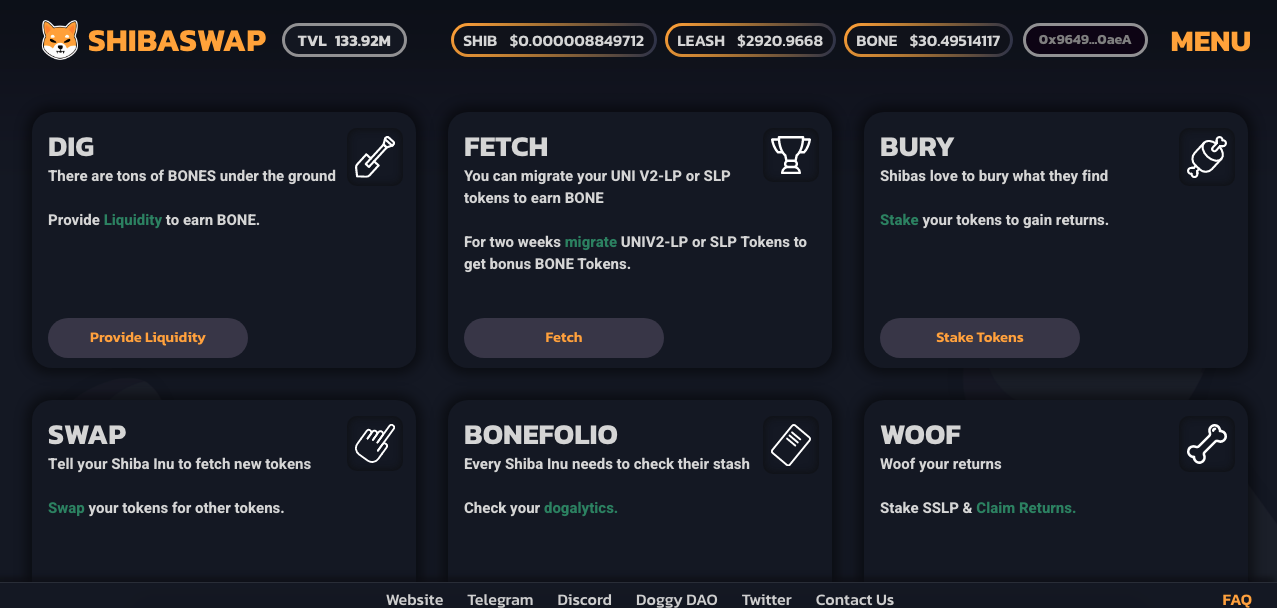Image resolution: width=1277 pixels, height=608 pixels.
Task: Follow the green Liquidity link
Action: (x=133, y=220)
